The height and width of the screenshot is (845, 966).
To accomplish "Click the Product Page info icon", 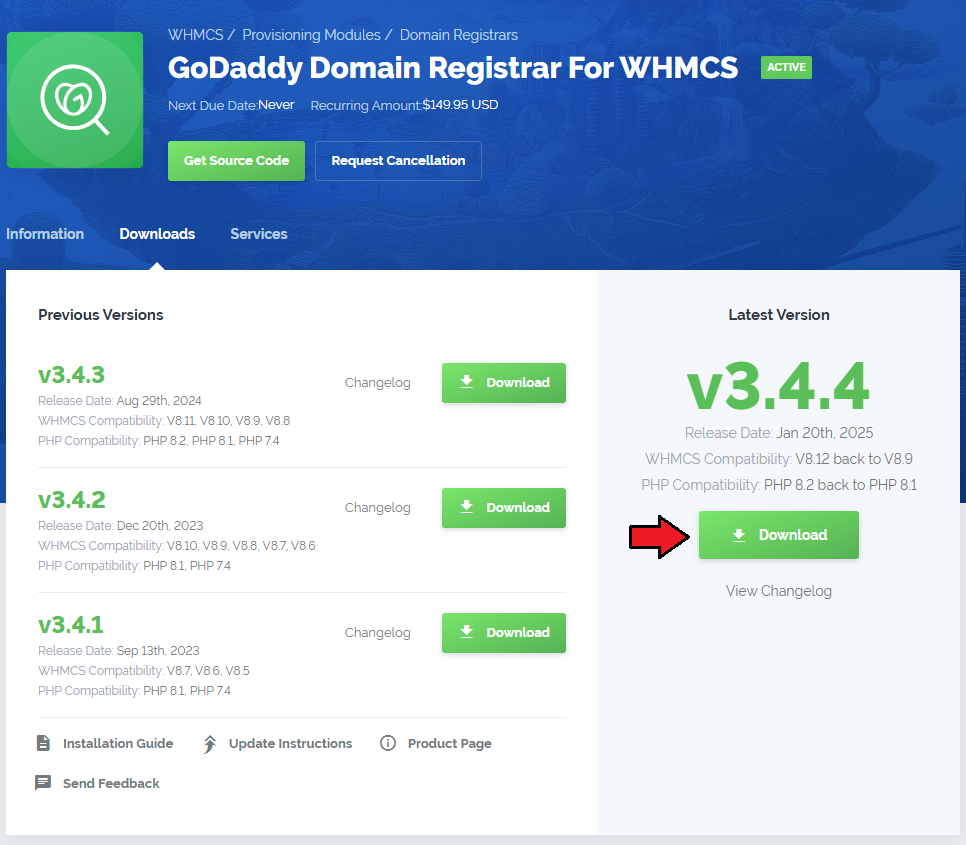I will tap(388, 743).
